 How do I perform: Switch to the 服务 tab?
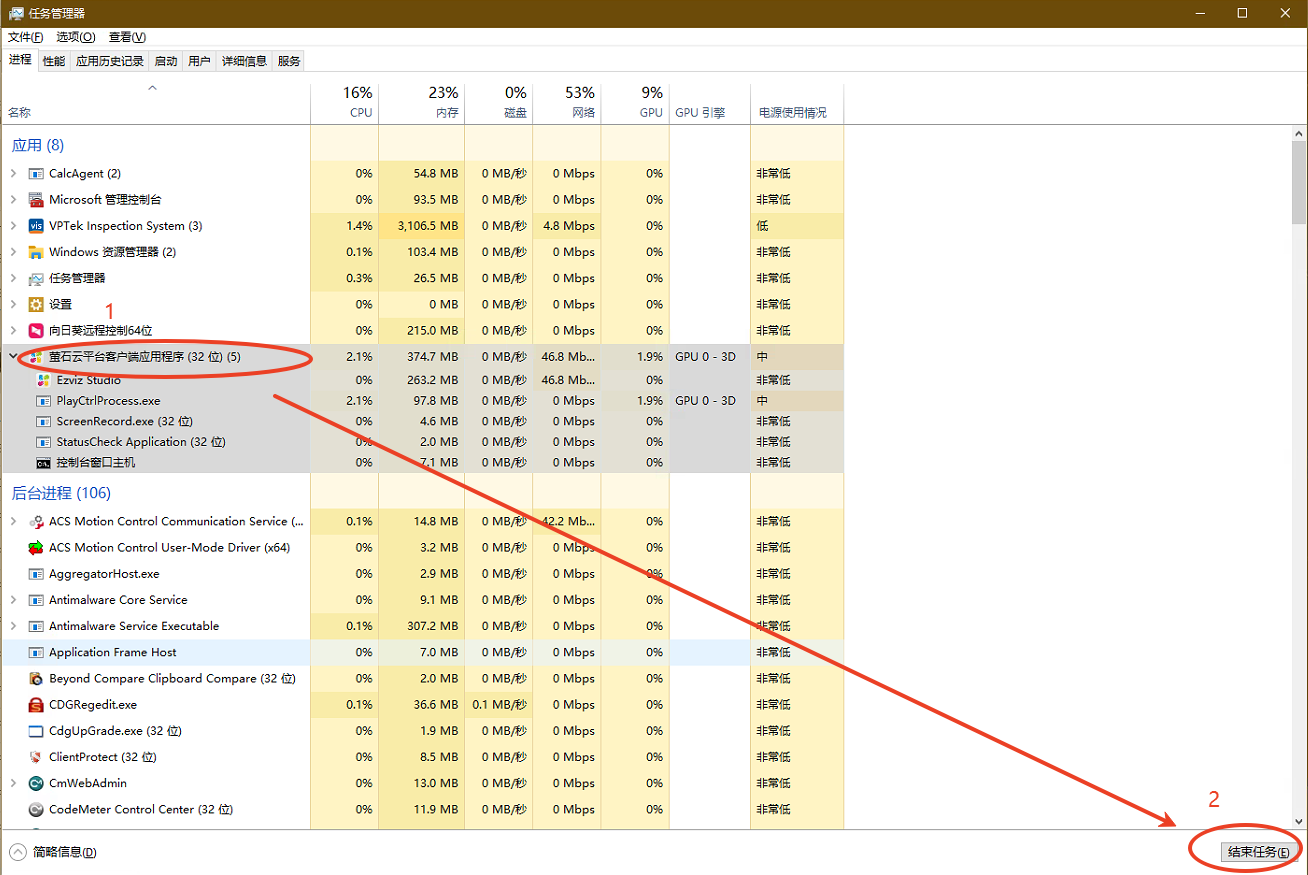coord(289,61)
